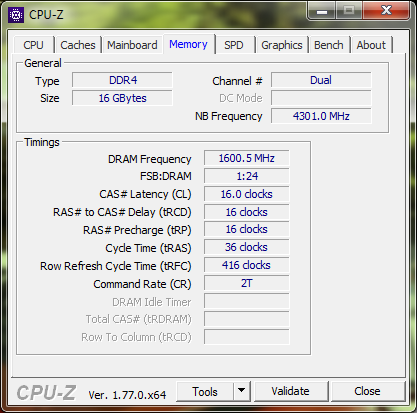Click the Validate button

click(x=290, y=391)
